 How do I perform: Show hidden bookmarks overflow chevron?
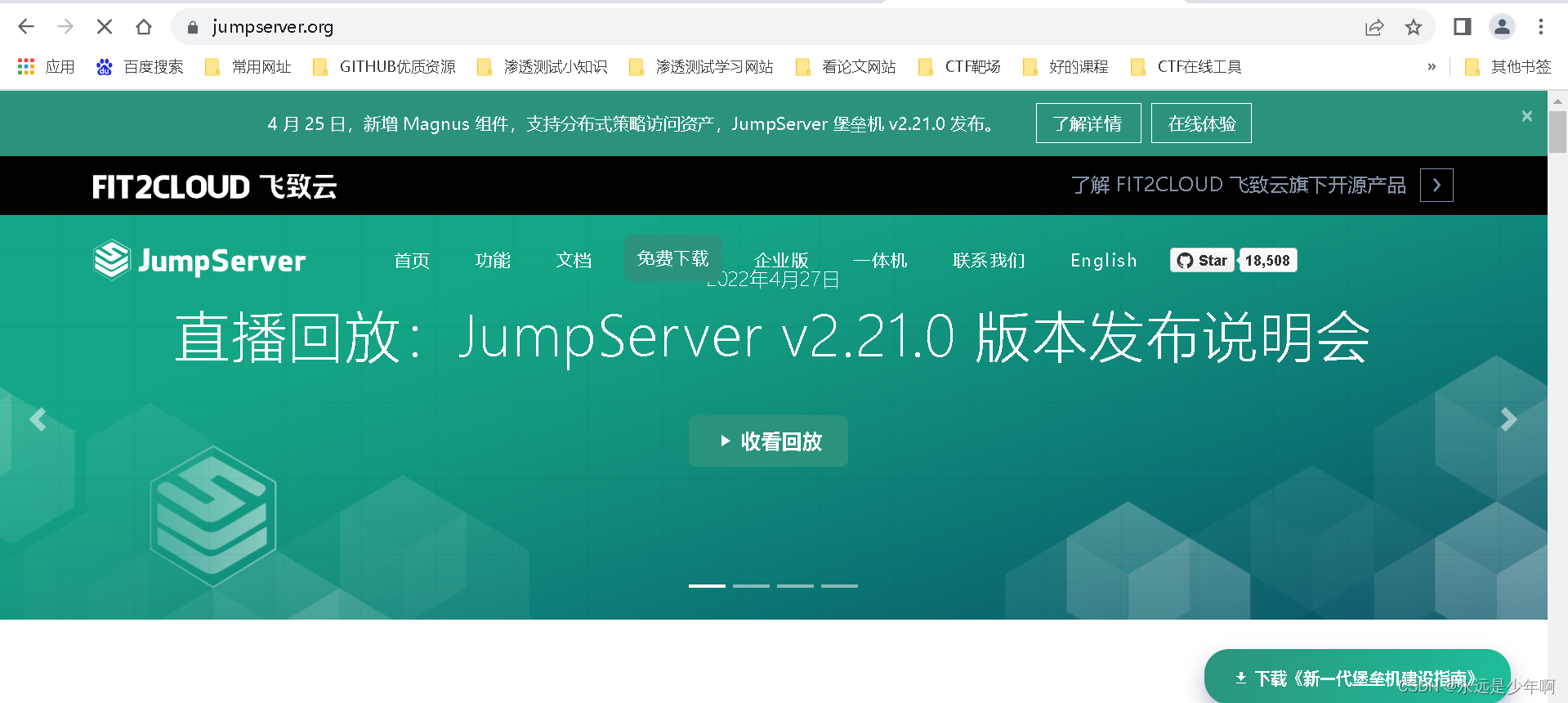[1432, 67]
